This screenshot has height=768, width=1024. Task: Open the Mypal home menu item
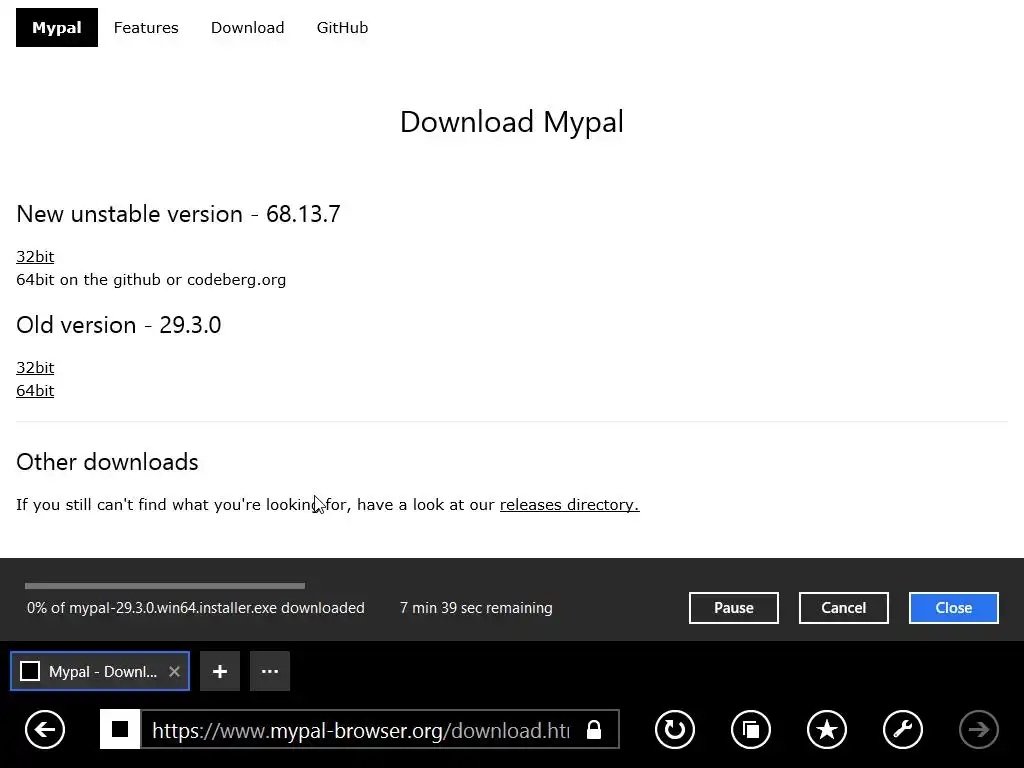point(57,27)
